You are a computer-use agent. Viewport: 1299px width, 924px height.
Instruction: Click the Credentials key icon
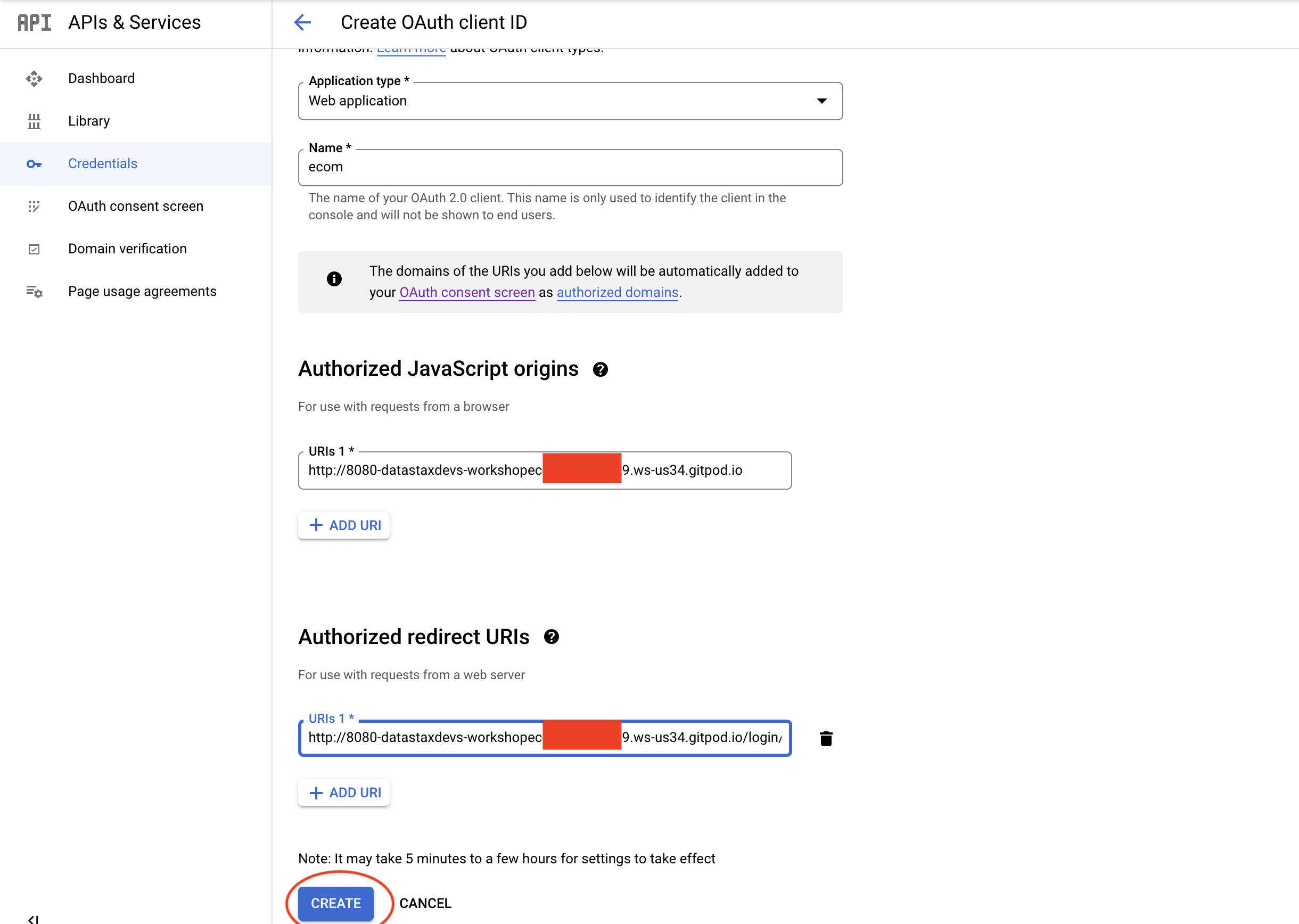(34, 164)
